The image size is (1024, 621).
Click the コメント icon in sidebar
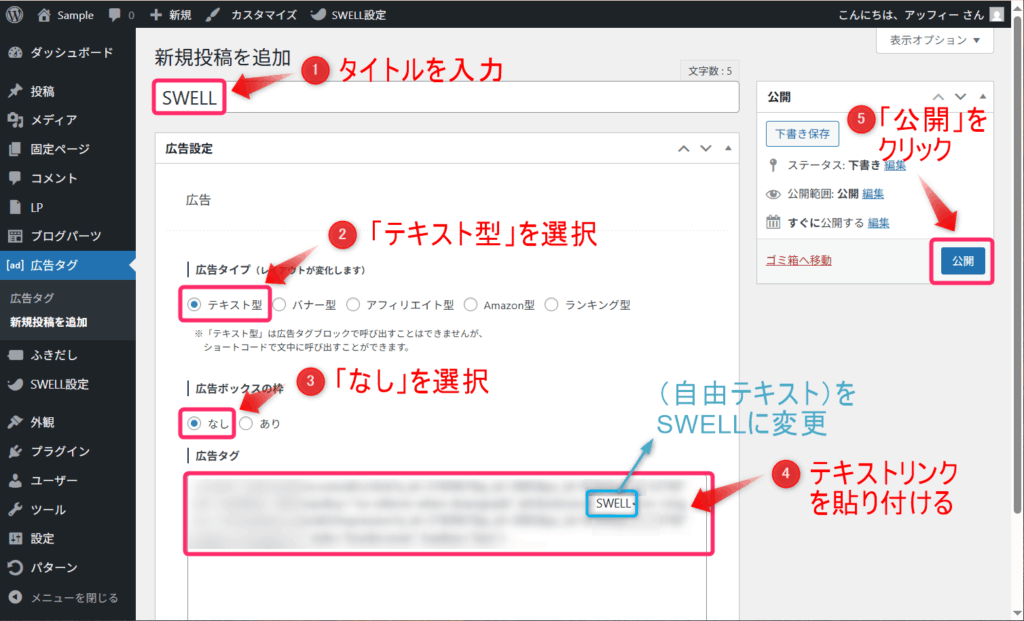(15, 178)
